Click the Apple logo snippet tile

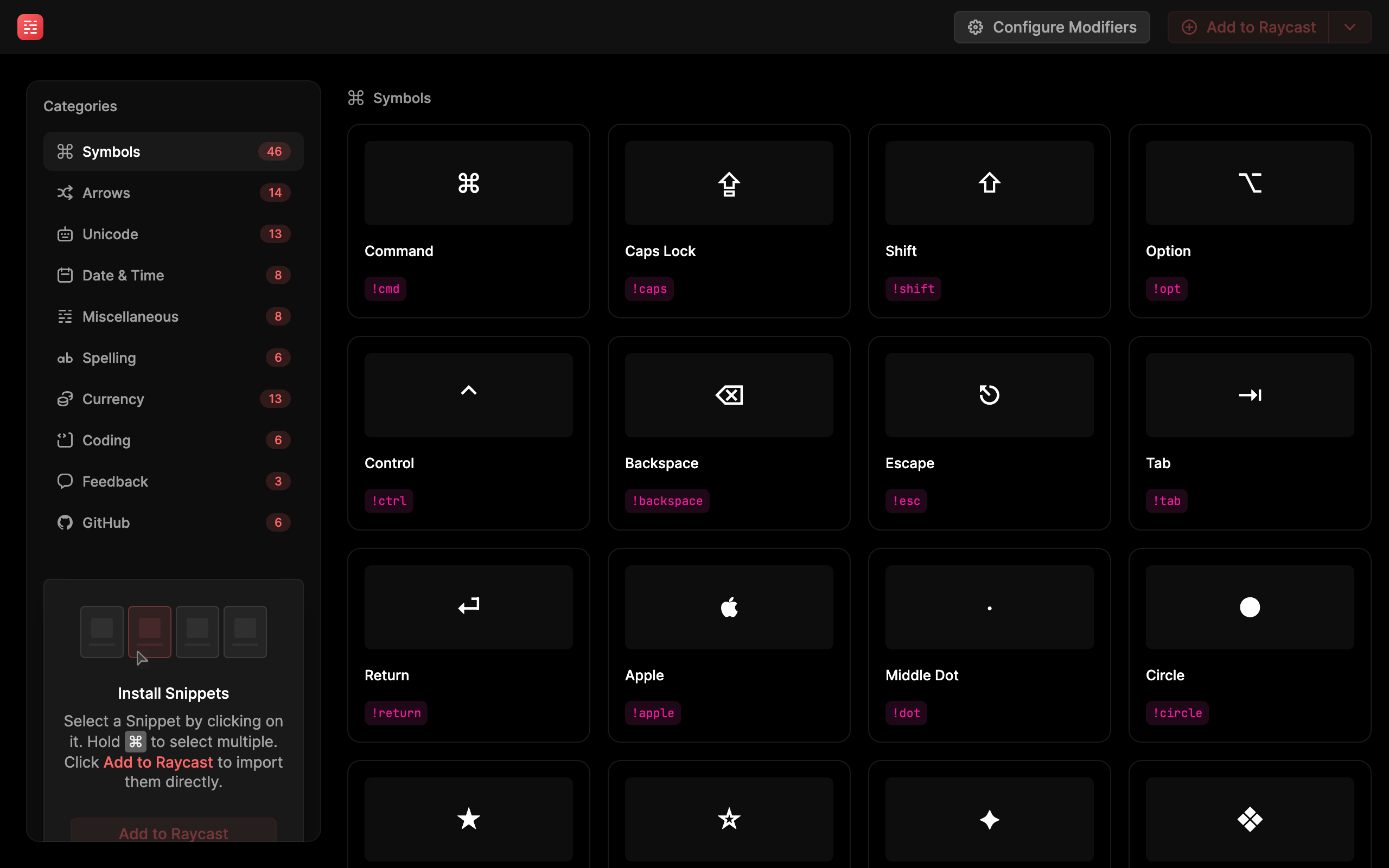point(728,644)
